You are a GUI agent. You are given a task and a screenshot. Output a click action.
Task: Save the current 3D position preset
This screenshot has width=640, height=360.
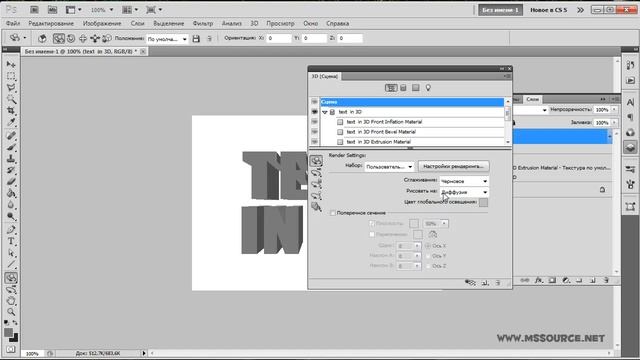pyautogui.click(x=196, y=39)
